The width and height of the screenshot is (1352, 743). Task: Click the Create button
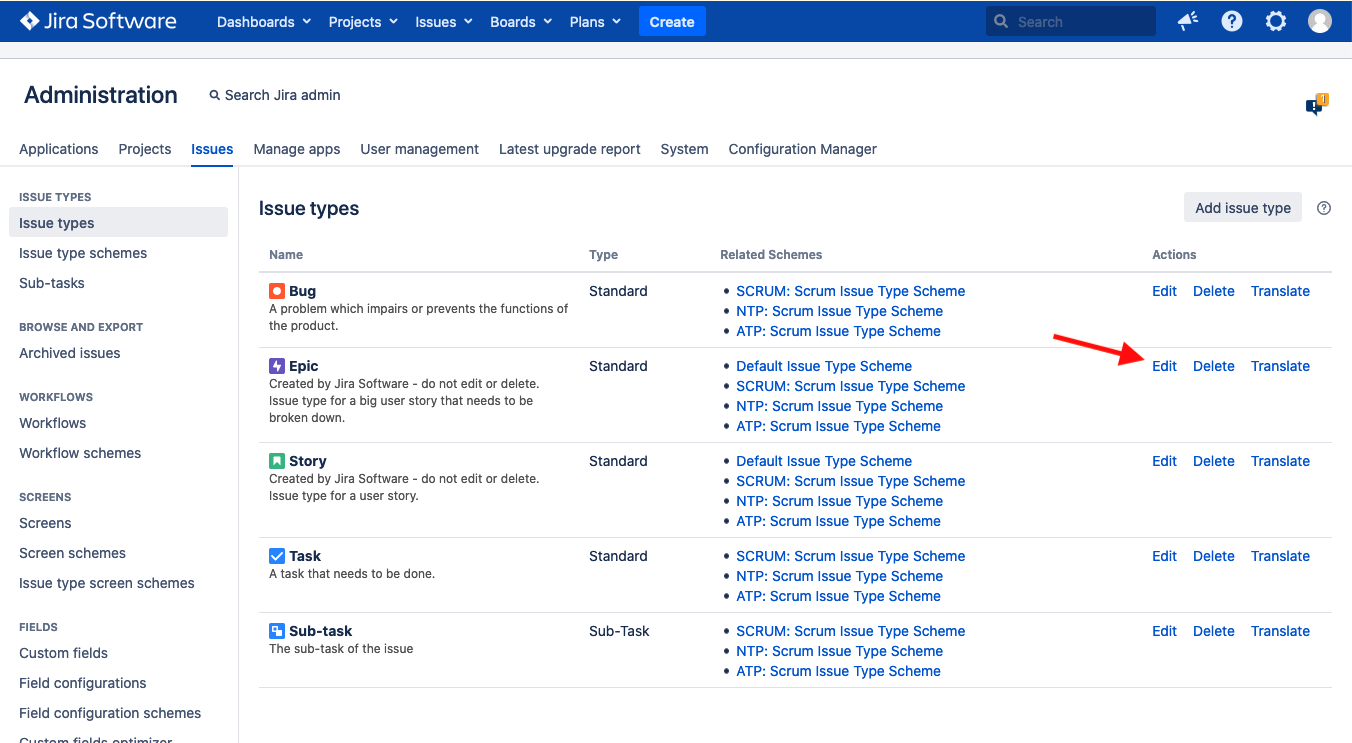coord(672,21)
